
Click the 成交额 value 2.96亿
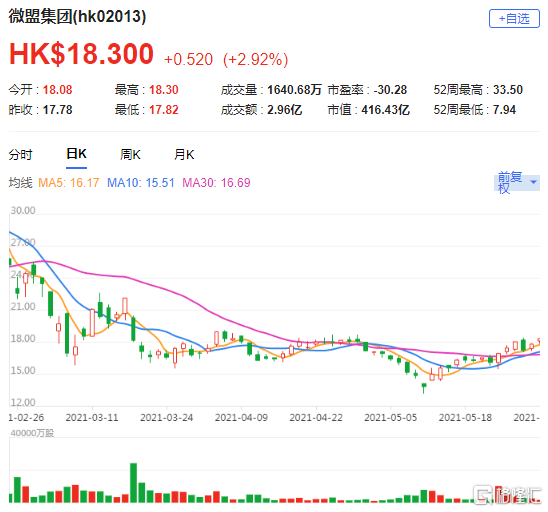click(284, 110)
